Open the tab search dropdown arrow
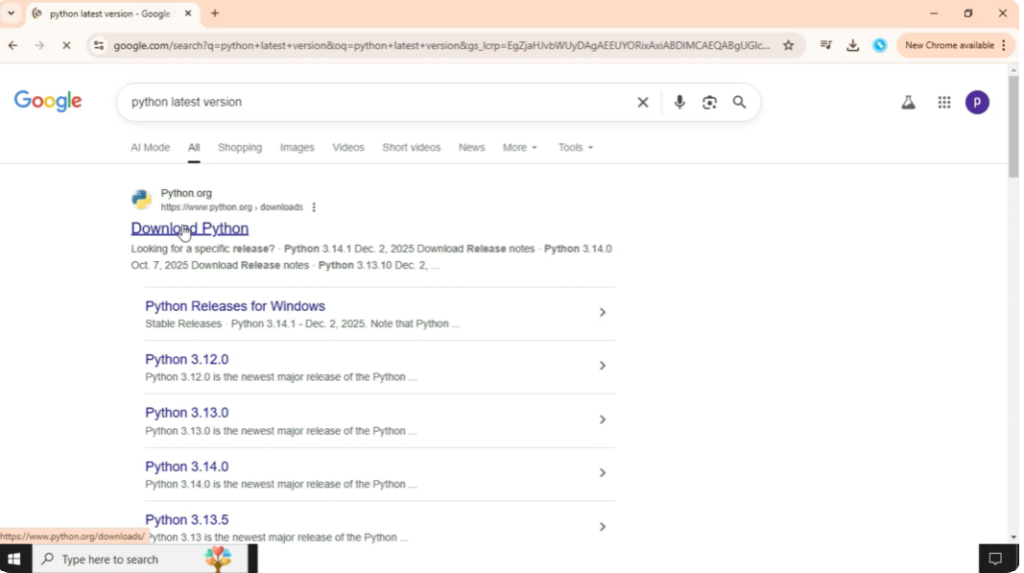This screenshot has width=1024, height=573. tap(12, 13)
